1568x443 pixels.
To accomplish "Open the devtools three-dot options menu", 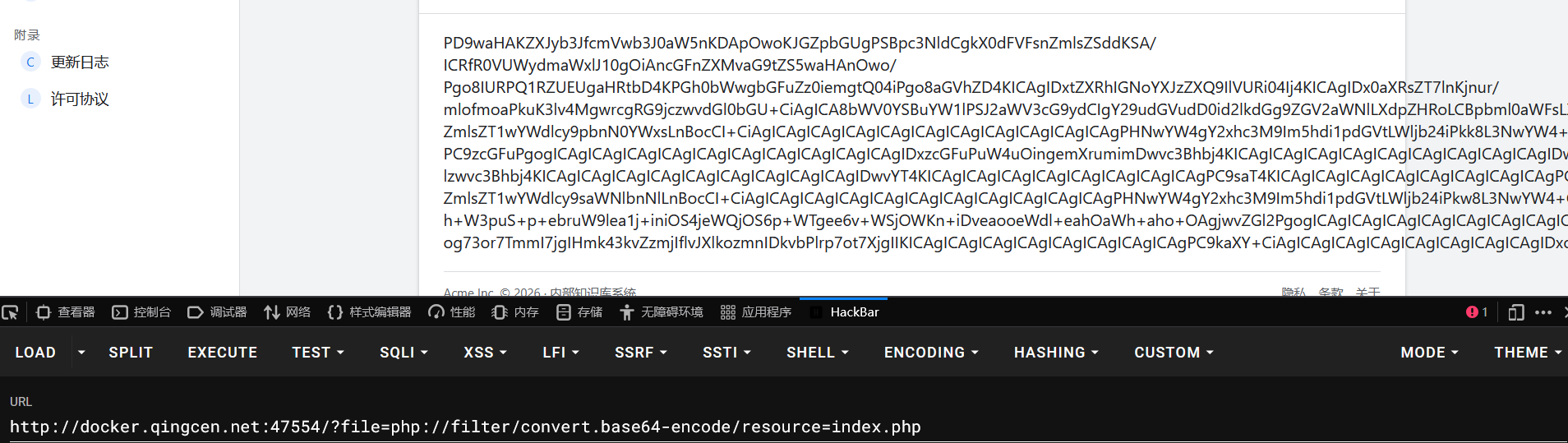I will [1543, 312].
